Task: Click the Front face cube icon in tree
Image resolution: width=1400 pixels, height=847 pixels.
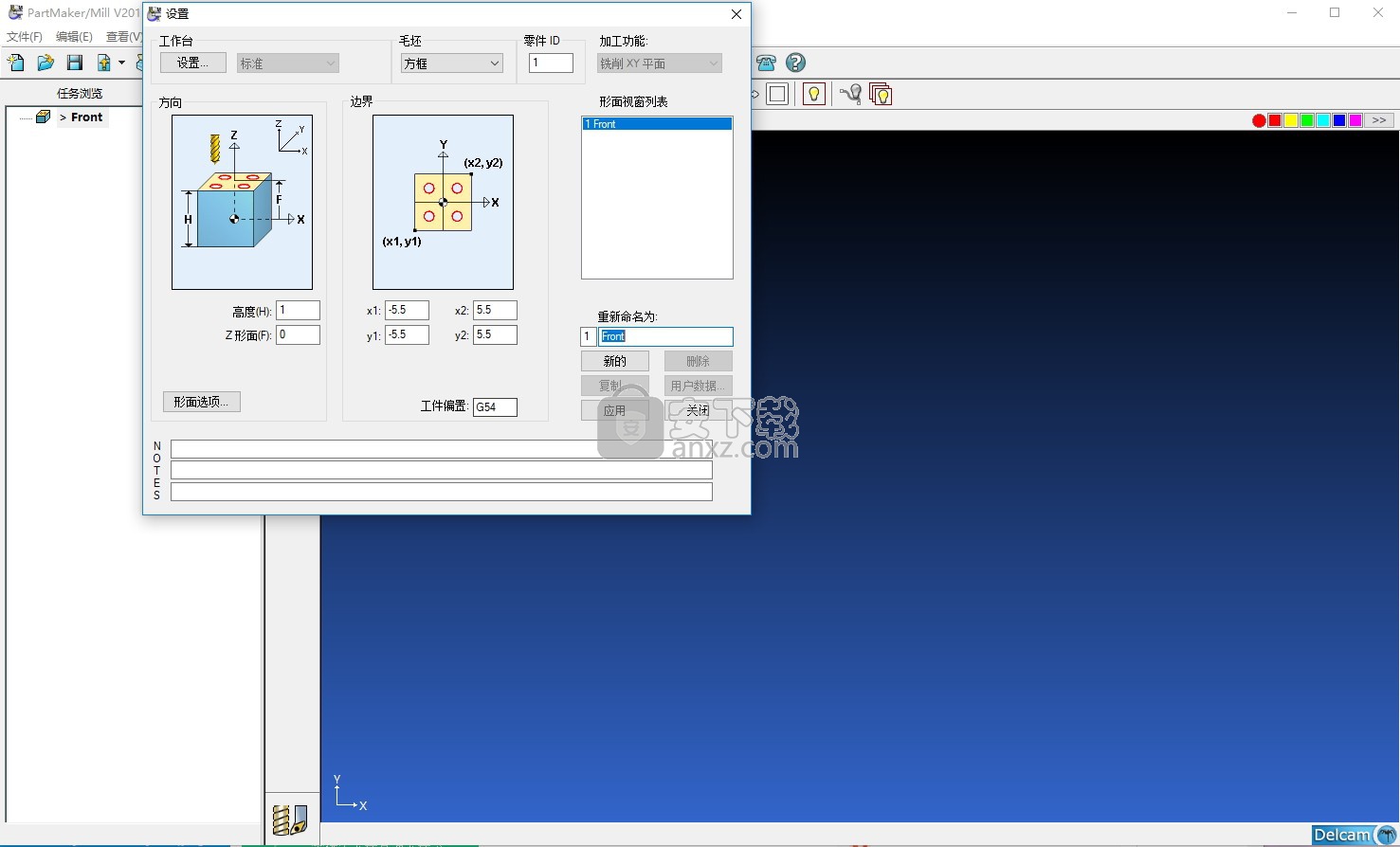Action: tap(43, 117)
